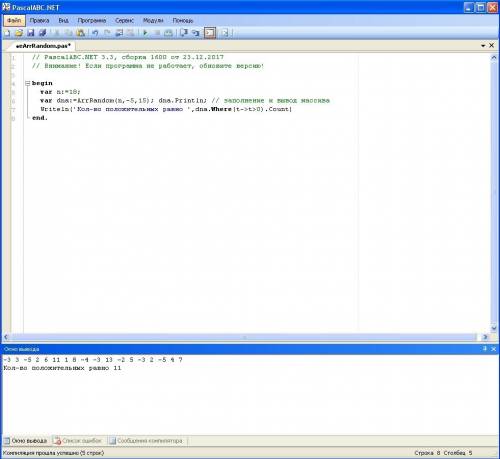Undo last change with the undo arrow

point(95,33)
